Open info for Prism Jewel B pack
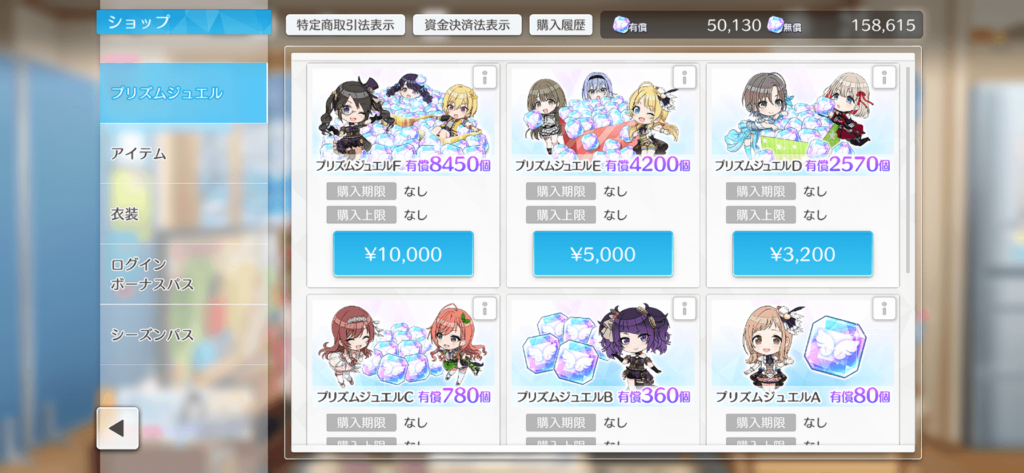This screenshot has width=1024, height=473. tap(684, 308)
